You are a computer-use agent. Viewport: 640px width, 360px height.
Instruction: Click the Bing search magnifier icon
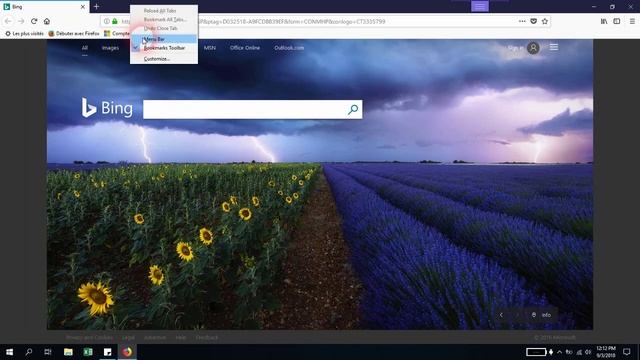coord(353,109)
